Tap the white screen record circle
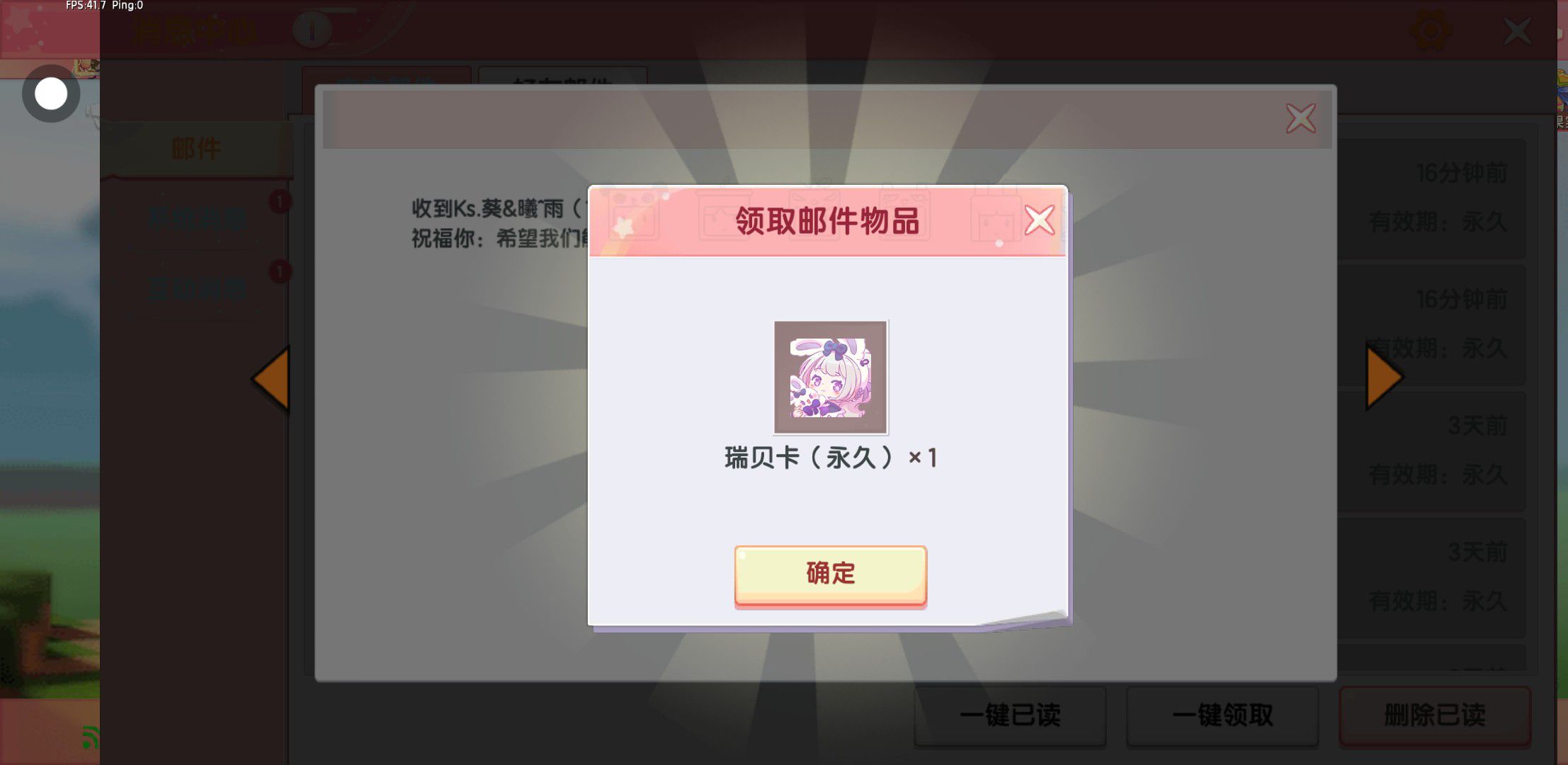The width and height of the screenshot is (1568, 765). pos(51,93)
